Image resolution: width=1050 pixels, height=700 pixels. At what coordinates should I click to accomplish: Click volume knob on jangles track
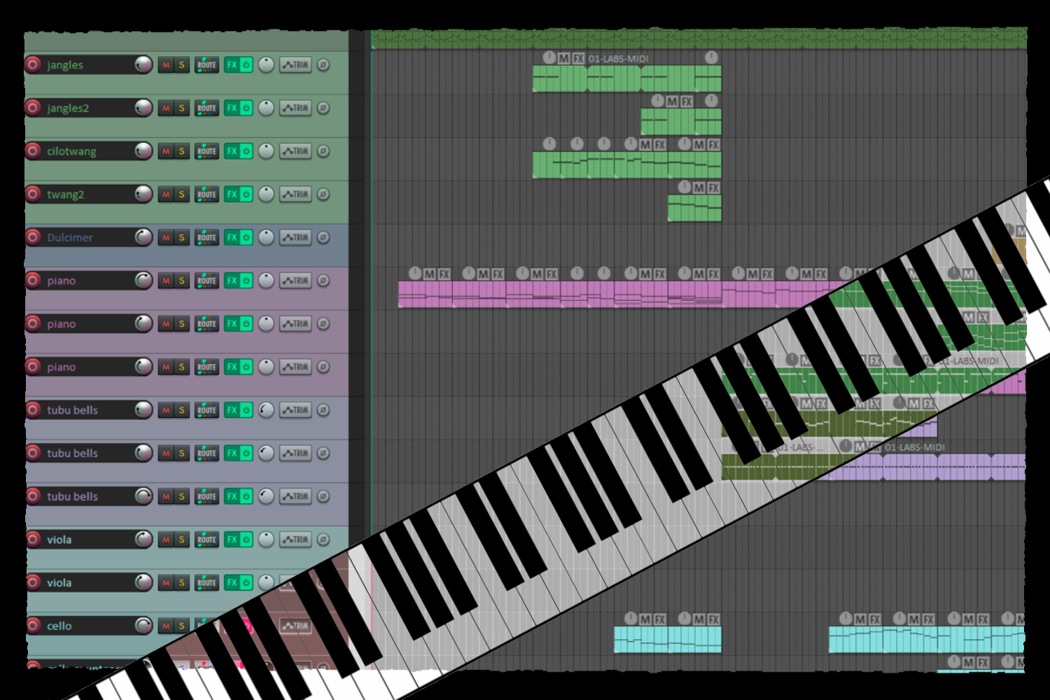[x=143, y=65]
